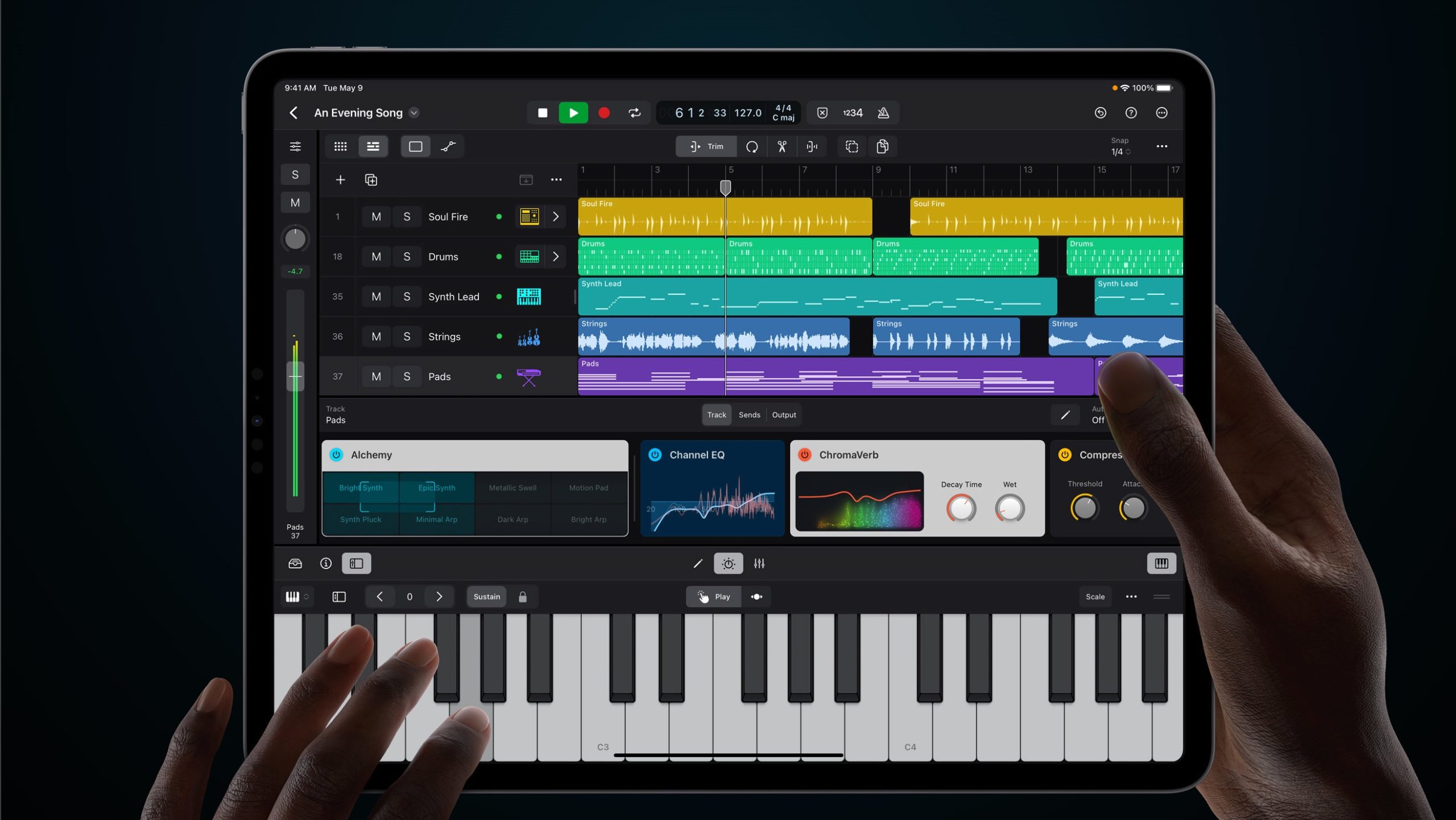Select the Trim tool
This screenshot has width=1456, height=820.
pyautogui.click(x=706, y=147)
